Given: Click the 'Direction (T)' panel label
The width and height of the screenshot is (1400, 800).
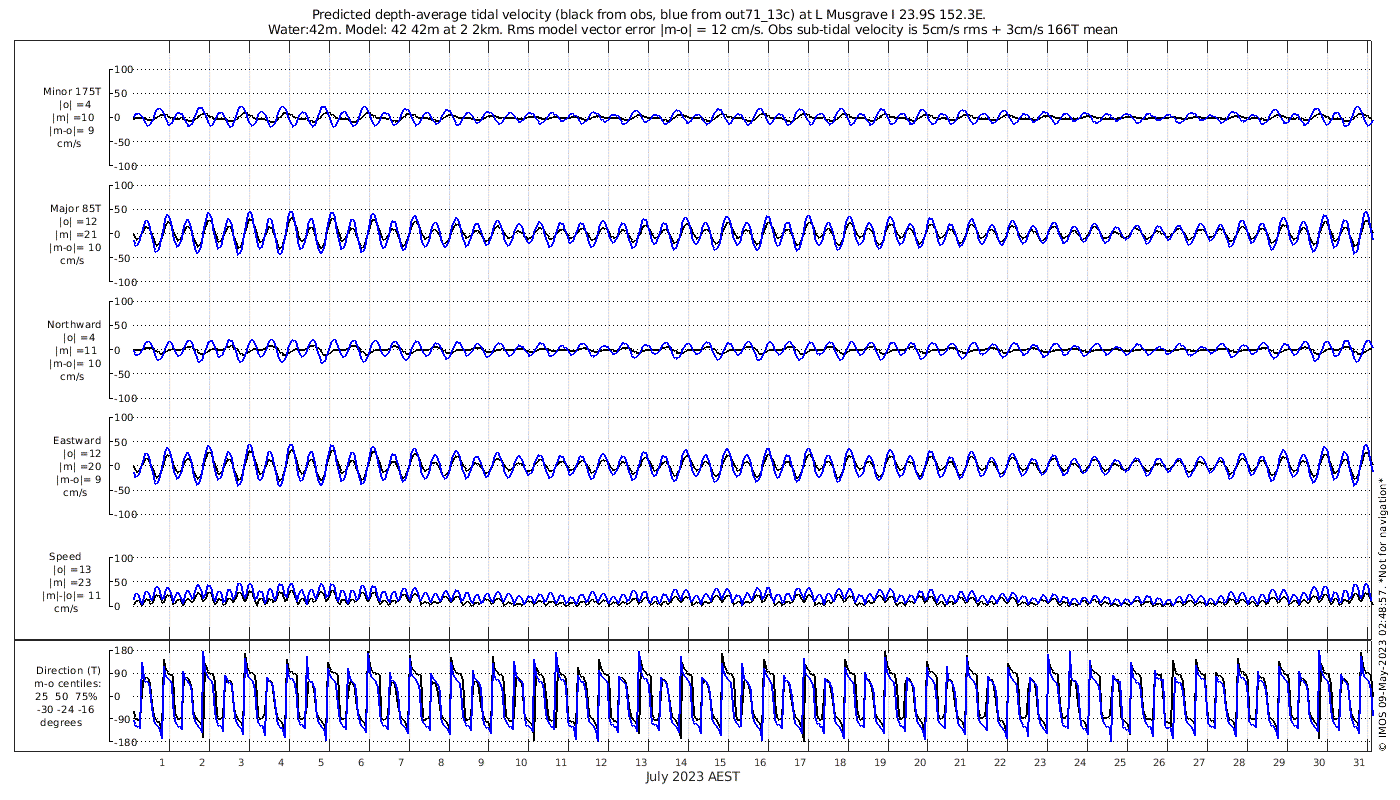Looking at the screenshot, I should tap(68, 671).
